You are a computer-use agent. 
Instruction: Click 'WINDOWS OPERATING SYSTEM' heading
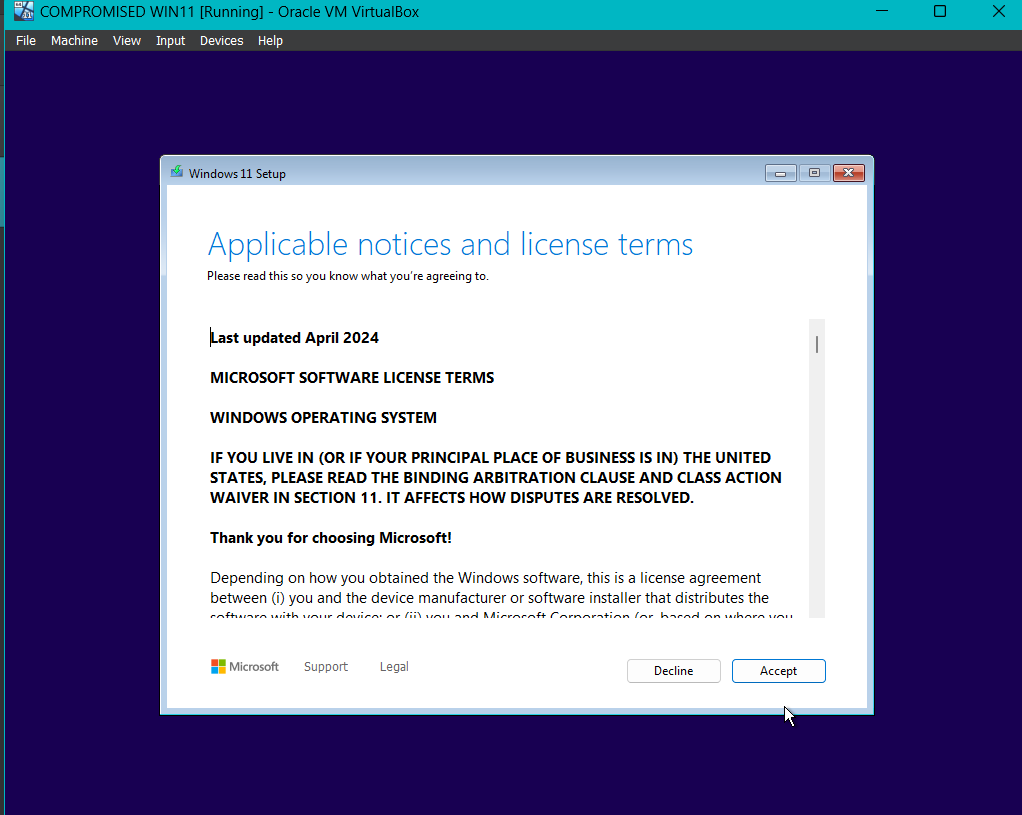tap(323, 417)
